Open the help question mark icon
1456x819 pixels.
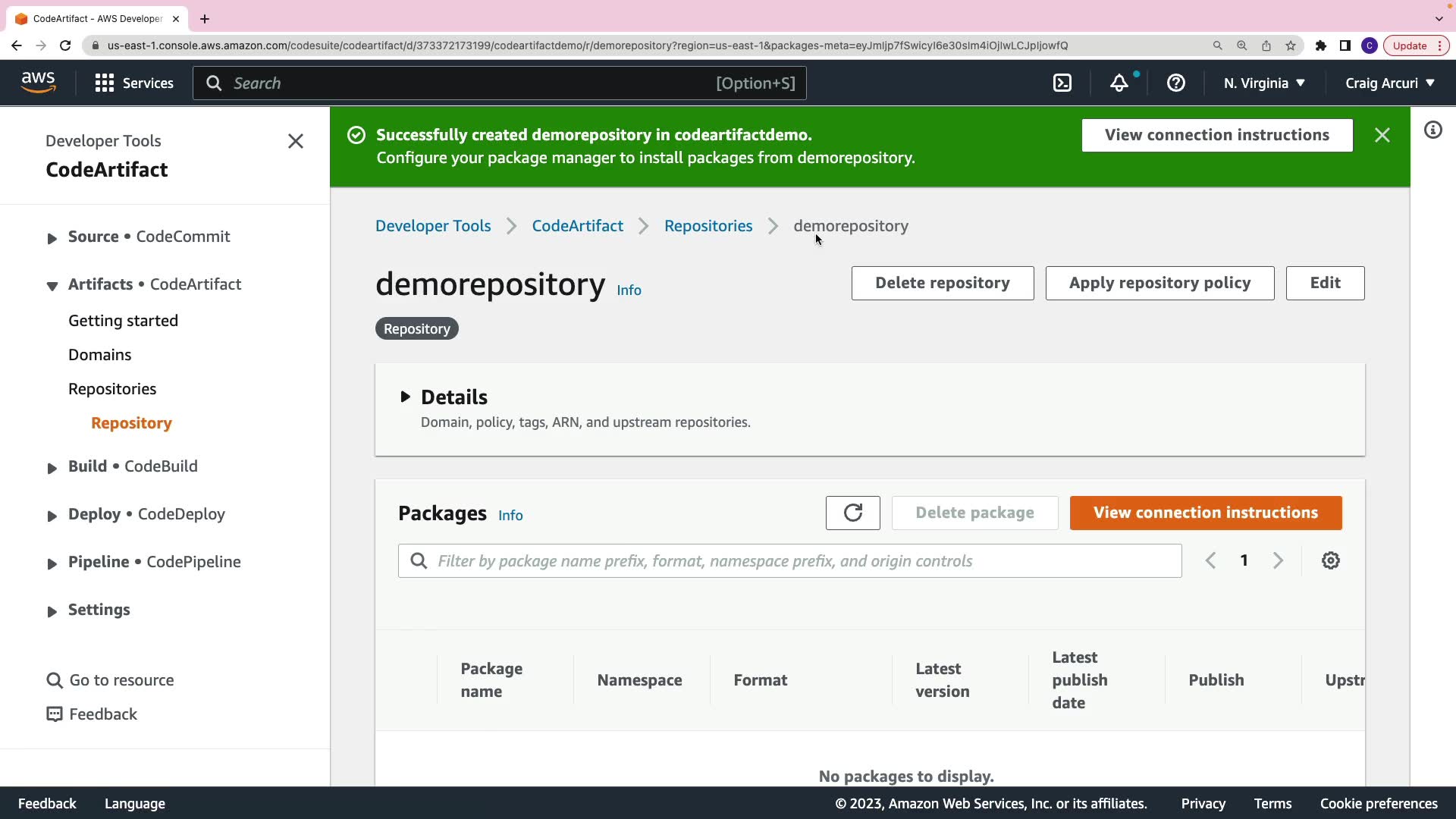click(1176, 83)
